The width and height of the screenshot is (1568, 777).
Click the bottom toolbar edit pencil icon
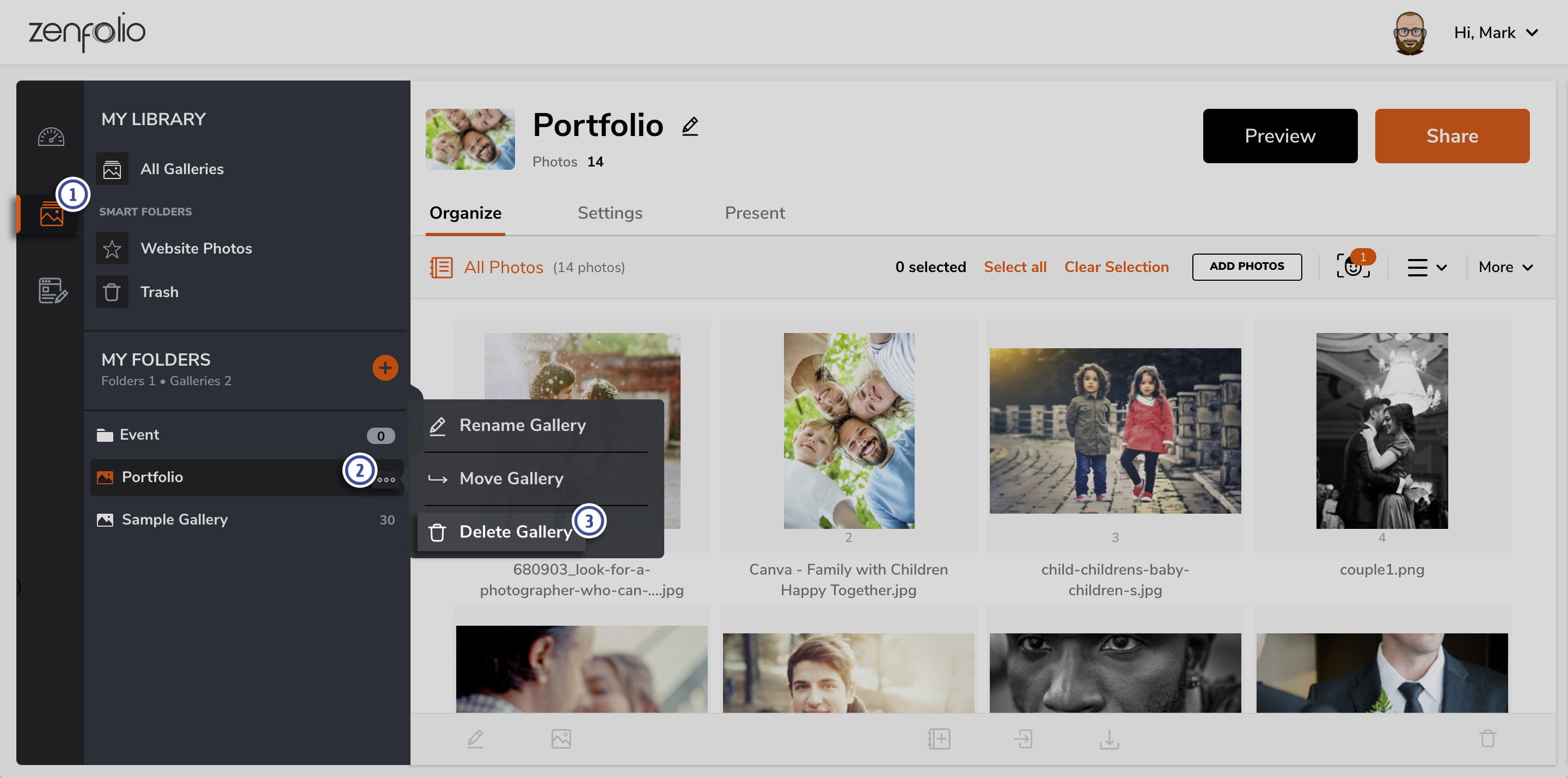(x=475, y=739)
